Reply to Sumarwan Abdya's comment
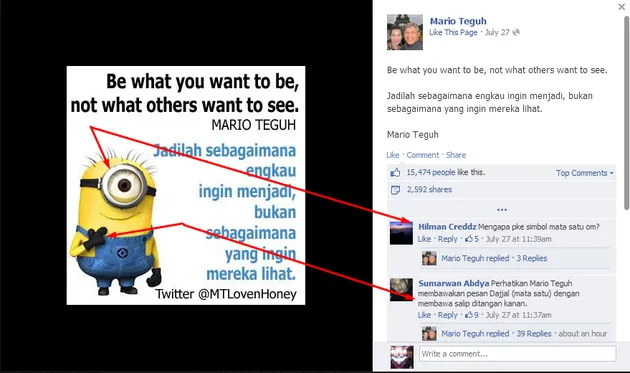630x373 pixels. click(448, 315)
